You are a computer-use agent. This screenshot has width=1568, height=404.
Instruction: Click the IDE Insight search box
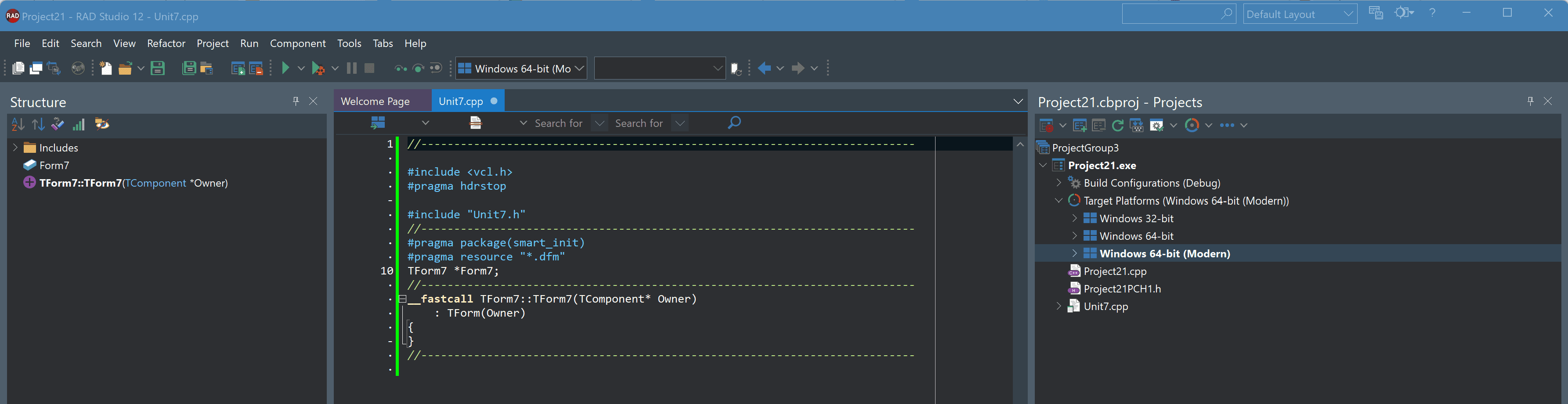click(1178, 14)
